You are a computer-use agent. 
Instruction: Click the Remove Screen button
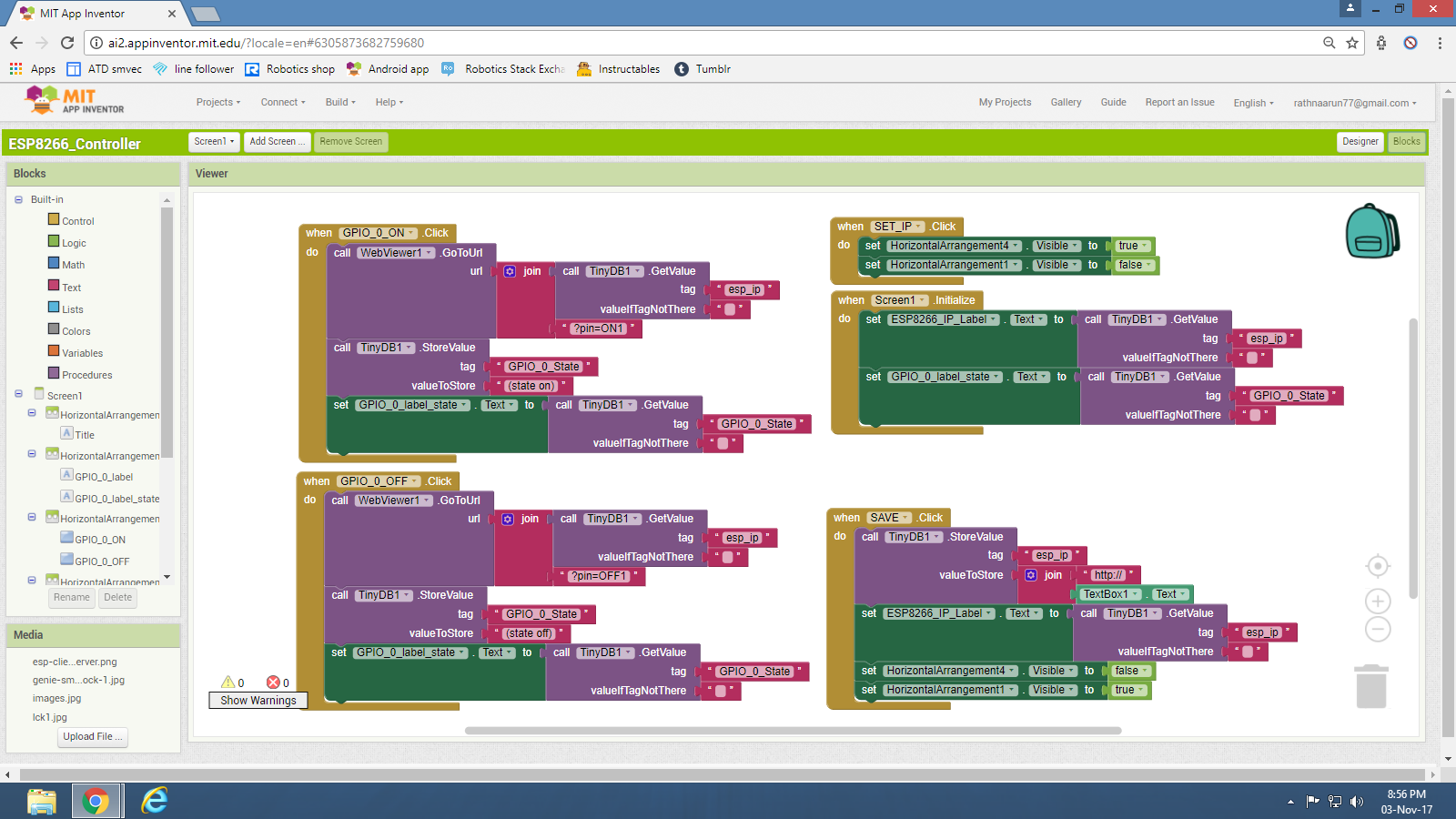(351, 142)
